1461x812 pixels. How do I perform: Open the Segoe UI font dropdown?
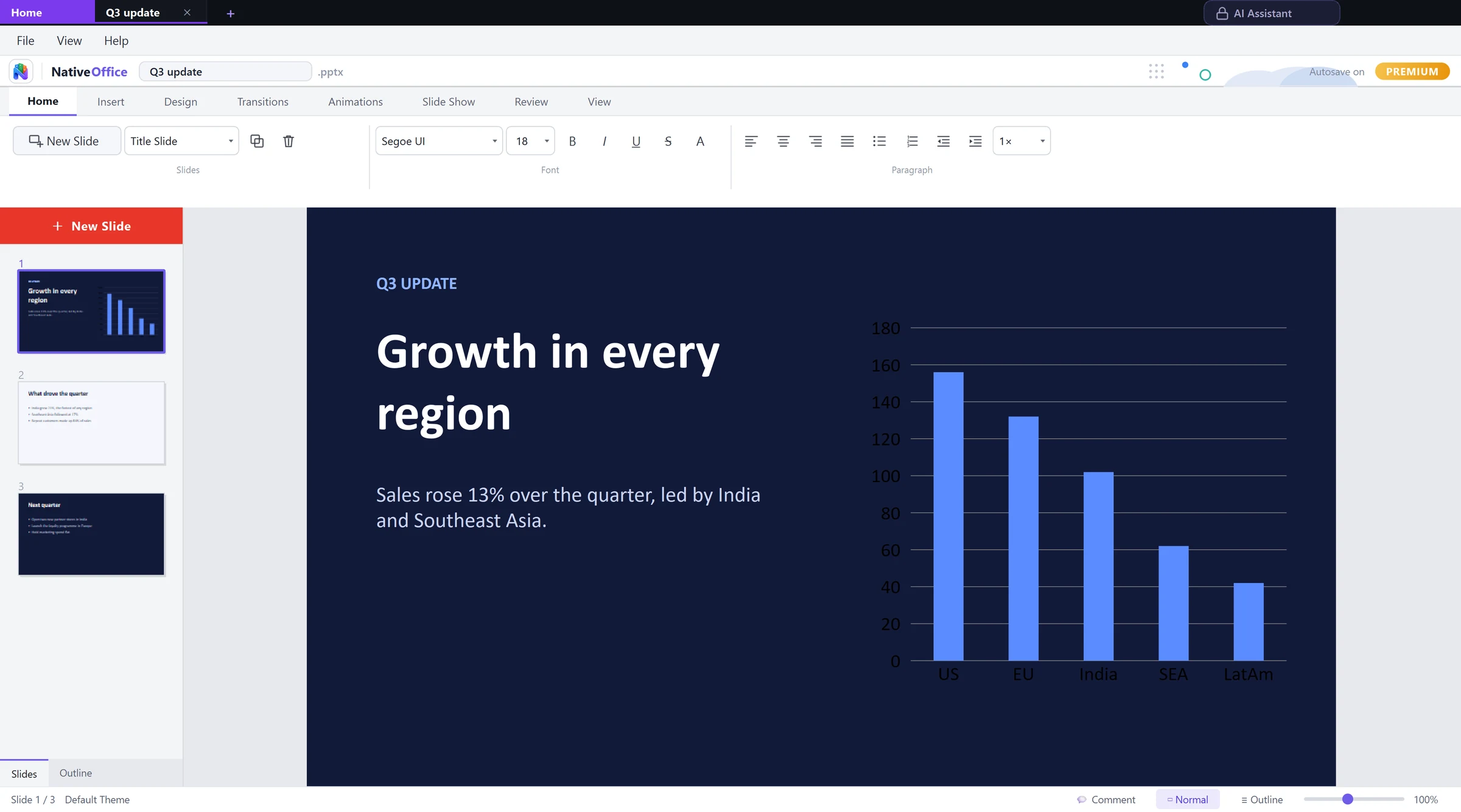(439, 141)
